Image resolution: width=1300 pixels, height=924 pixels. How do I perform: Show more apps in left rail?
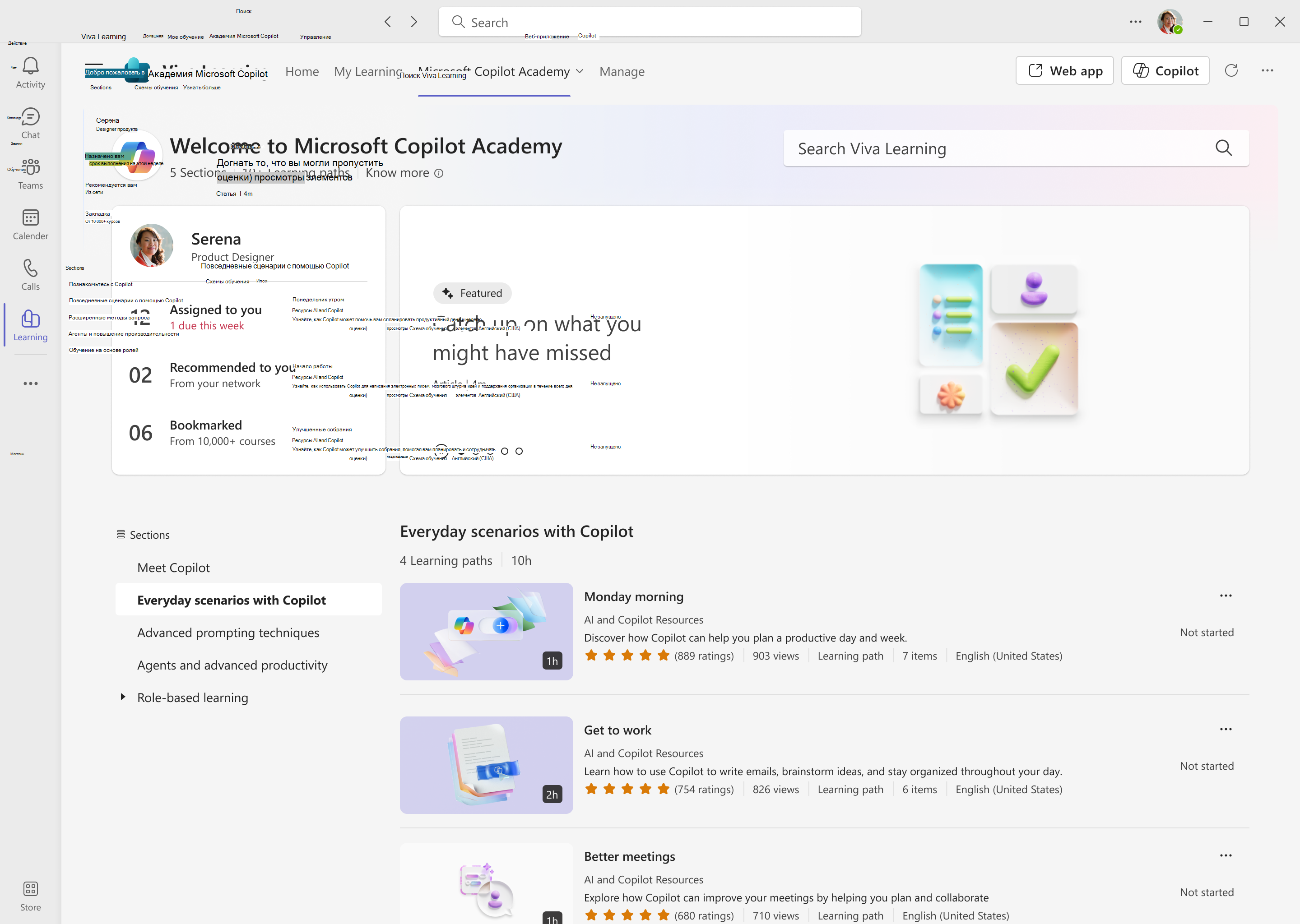point(30,383)
